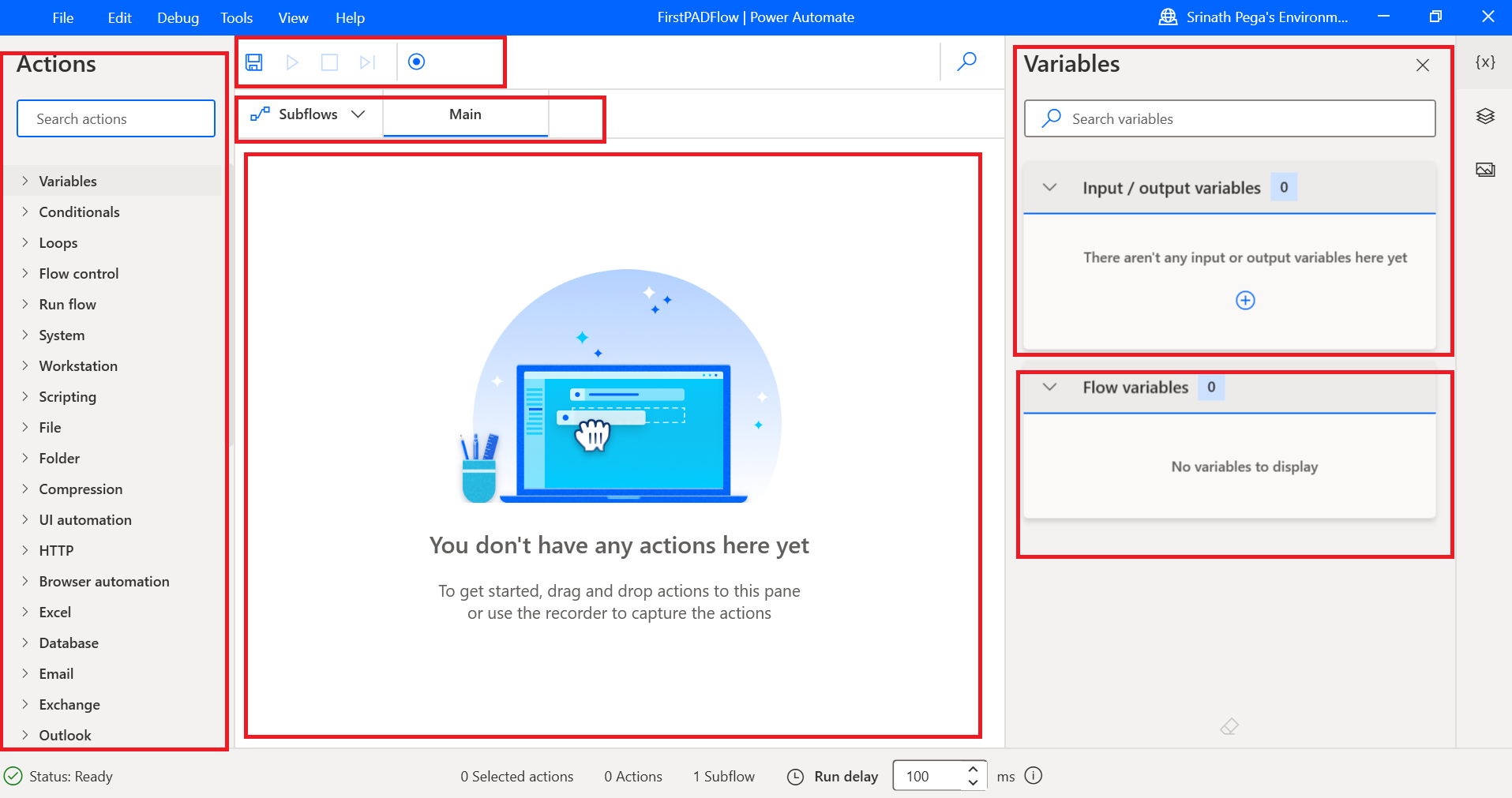
Task: Click the Stop flow icon
Action: click(329, 62)
